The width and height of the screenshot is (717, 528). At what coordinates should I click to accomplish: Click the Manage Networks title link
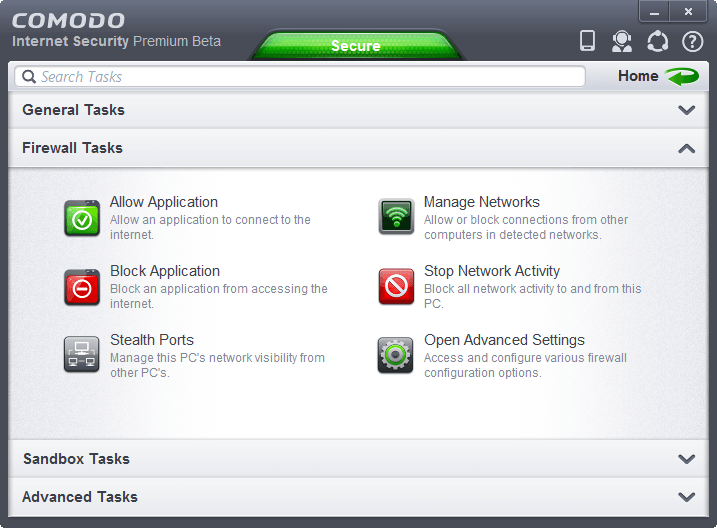482,202
